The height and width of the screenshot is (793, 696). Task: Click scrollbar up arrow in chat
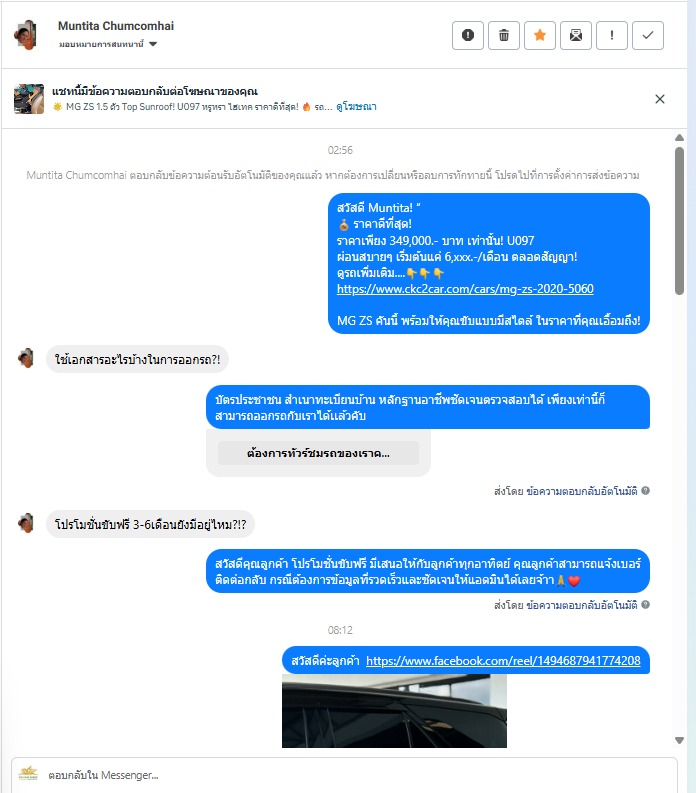(679, 138)
